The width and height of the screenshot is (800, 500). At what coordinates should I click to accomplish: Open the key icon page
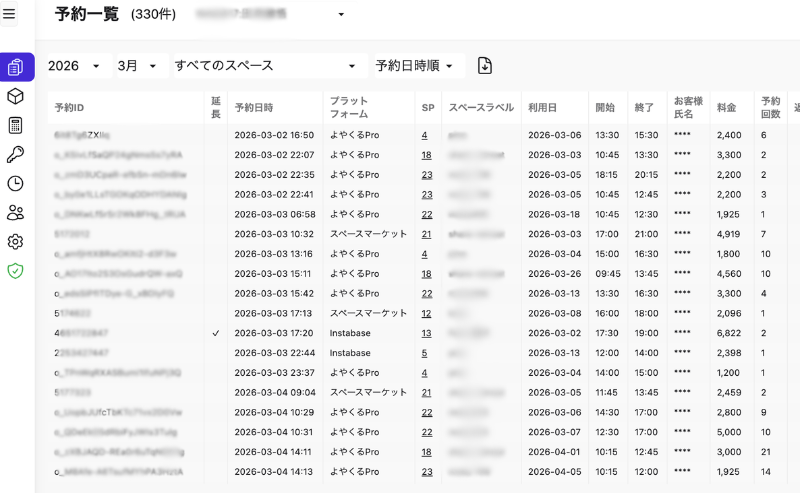(16, 154)
